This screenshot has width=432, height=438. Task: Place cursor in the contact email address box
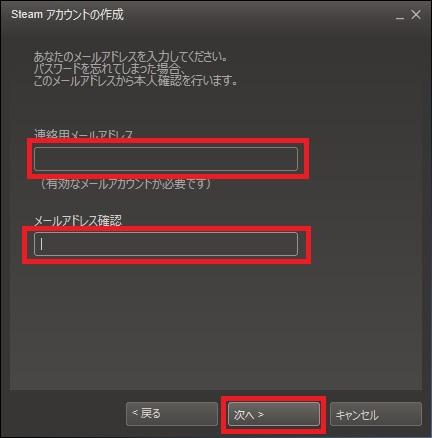166,159
